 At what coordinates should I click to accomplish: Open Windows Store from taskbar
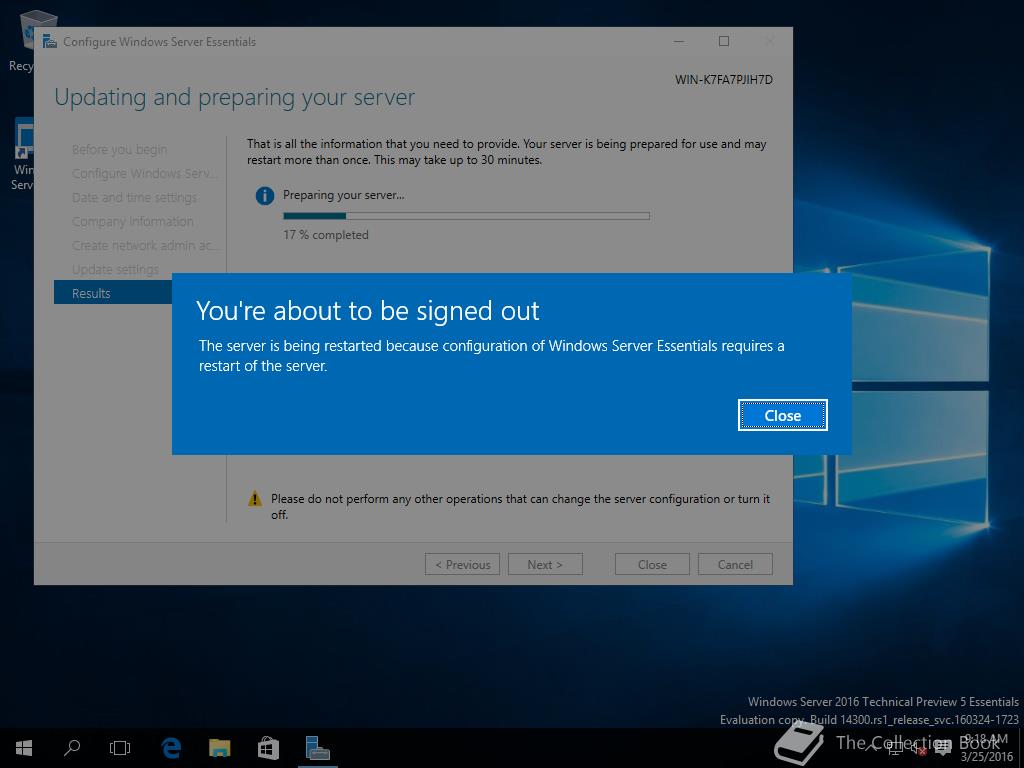[x=268, y=748]
